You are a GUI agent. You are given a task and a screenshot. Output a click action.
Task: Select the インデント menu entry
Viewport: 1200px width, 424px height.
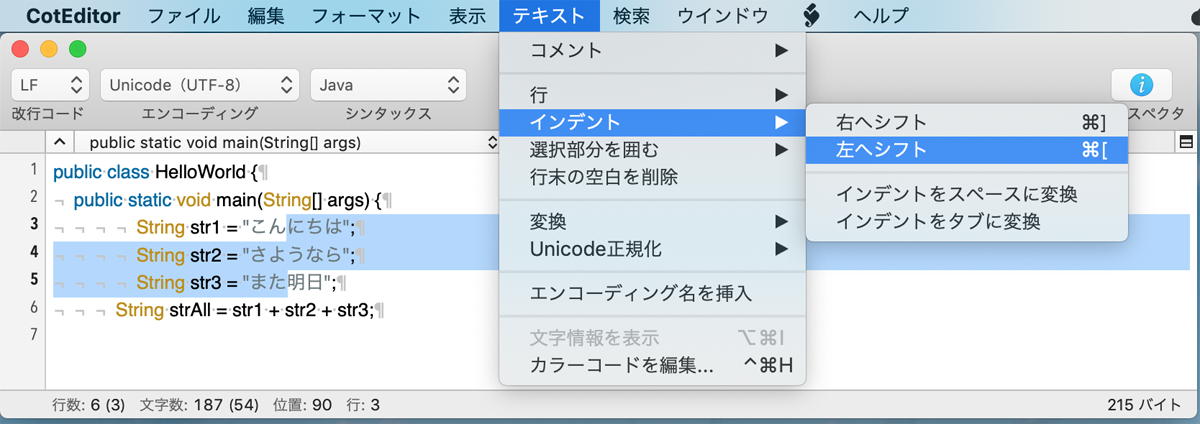(x=652, y=123)
